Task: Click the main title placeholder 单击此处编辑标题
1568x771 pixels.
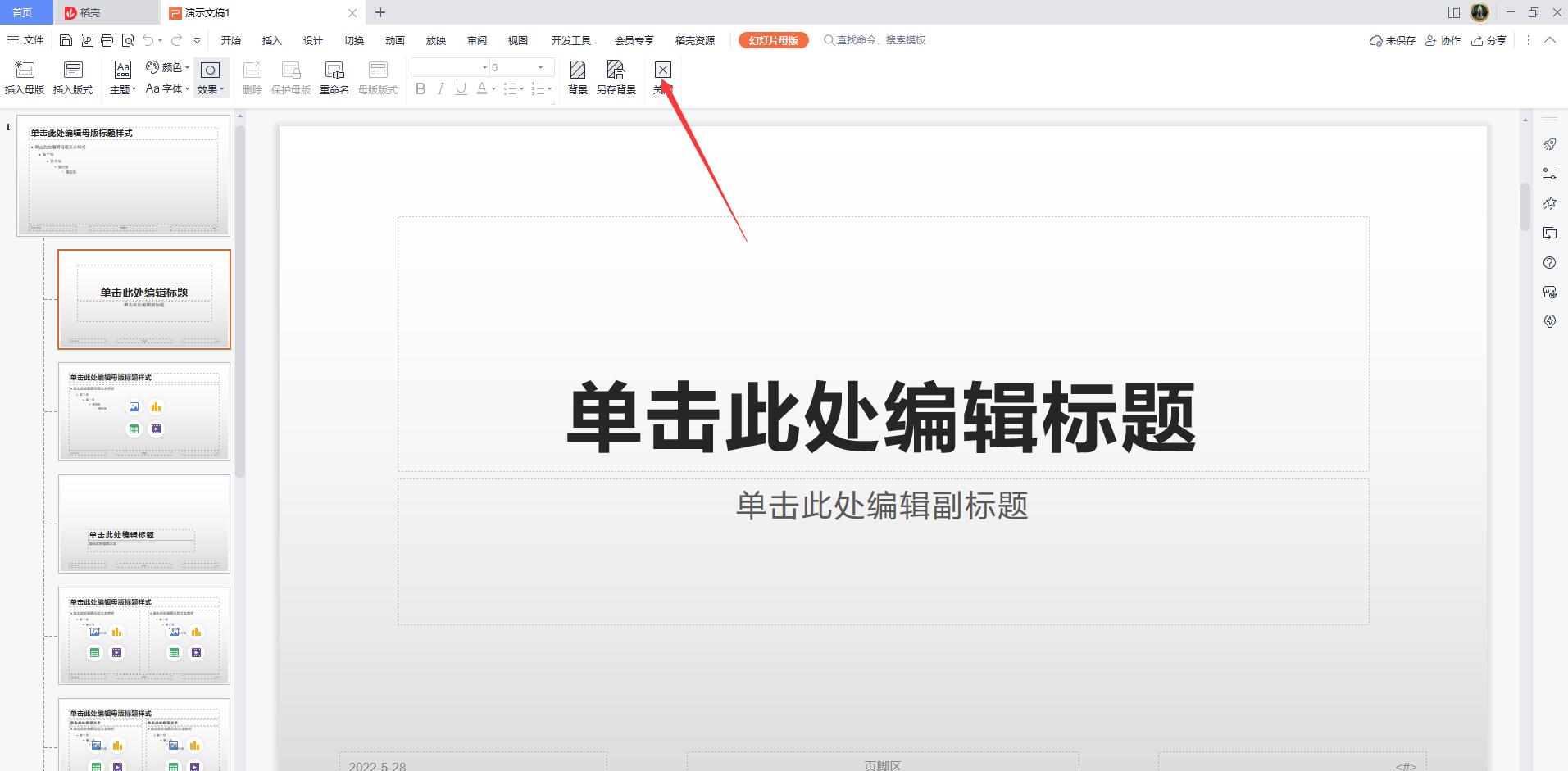Action: [x=883, y=344]
